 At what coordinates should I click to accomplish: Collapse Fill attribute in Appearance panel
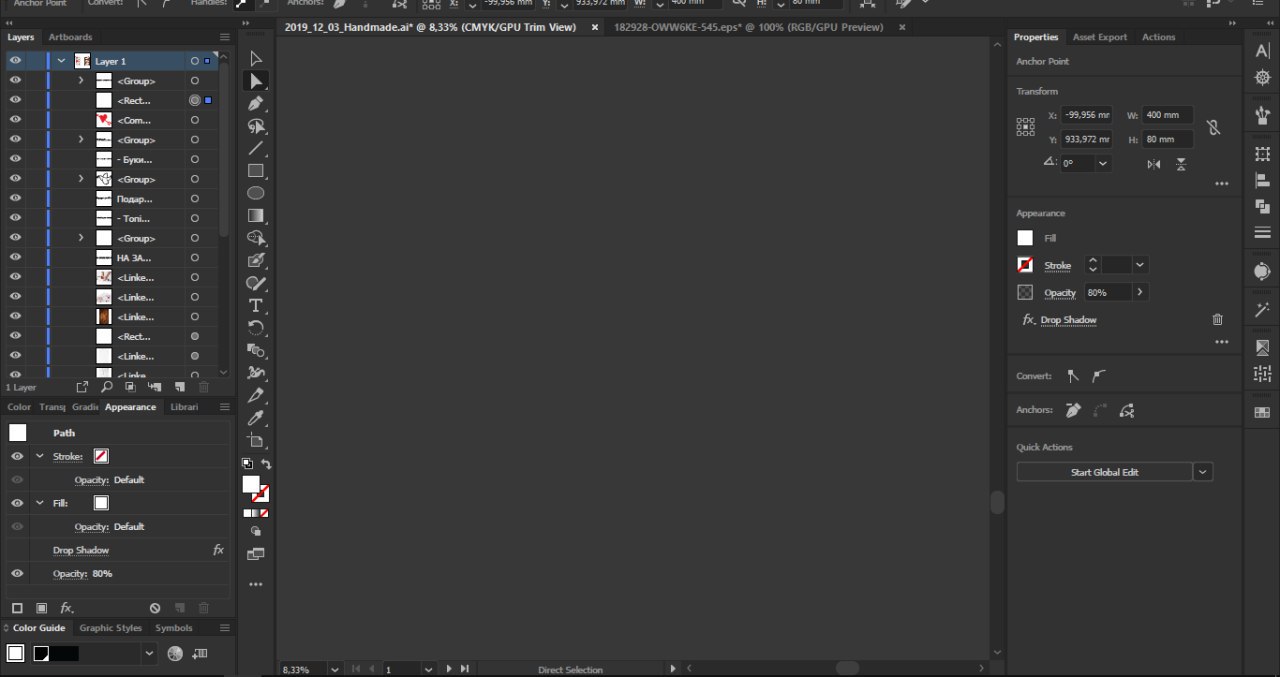(40, 503)
